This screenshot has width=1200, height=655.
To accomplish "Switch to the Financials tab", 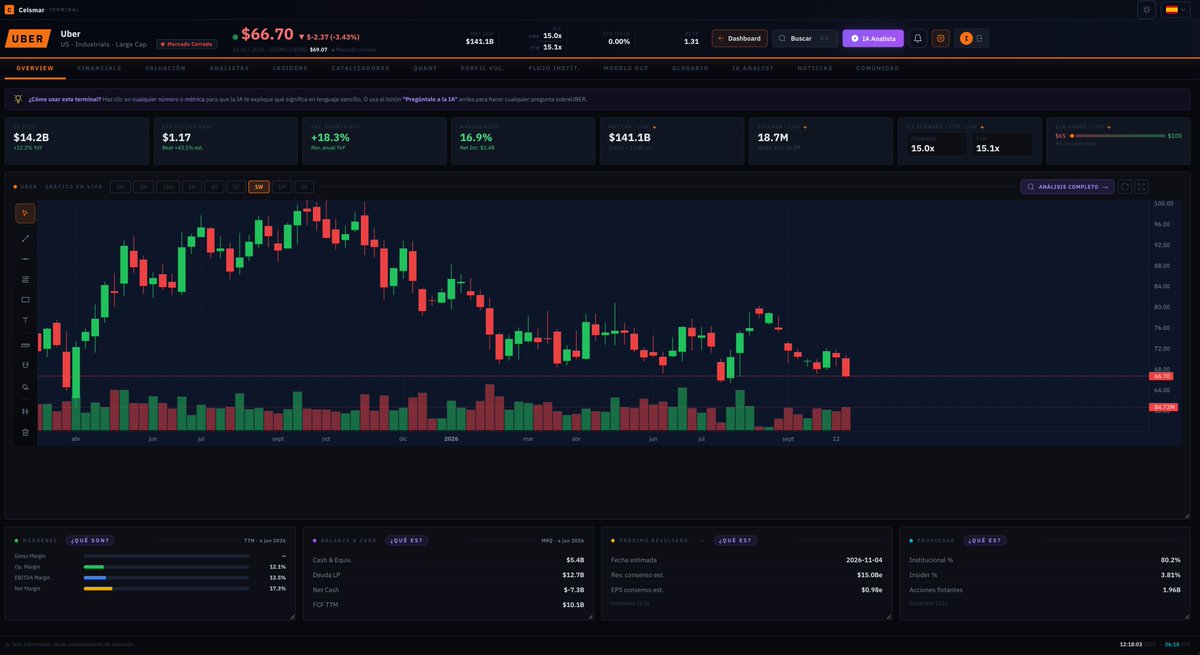I will pos(99,68).
